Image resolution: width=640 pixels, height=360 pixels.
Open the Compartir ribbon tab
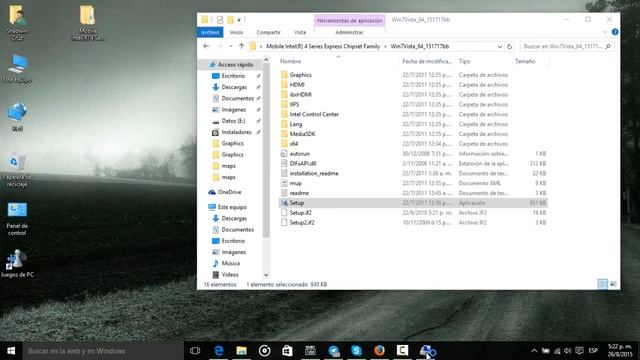point(268,32)
